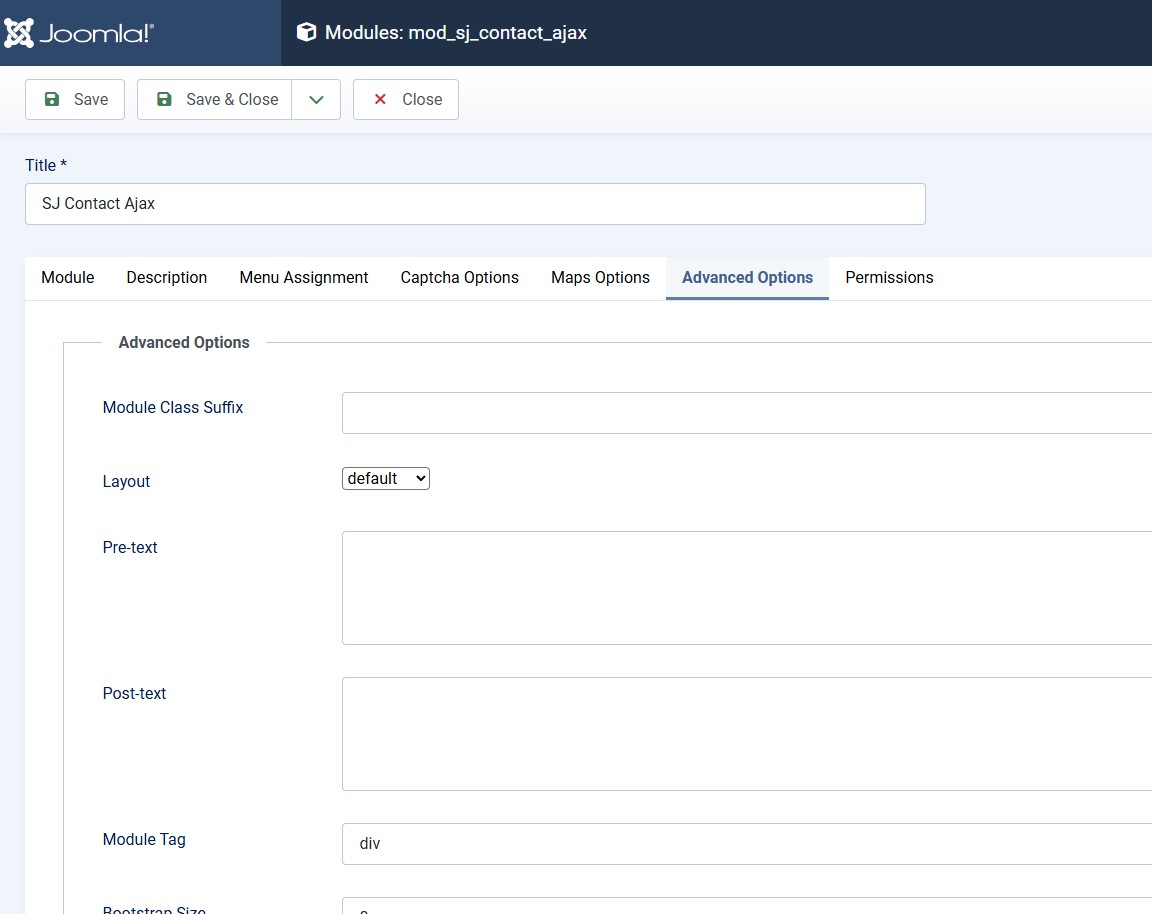
Task: Open the Description tab
Action: (x=167, y=278)
